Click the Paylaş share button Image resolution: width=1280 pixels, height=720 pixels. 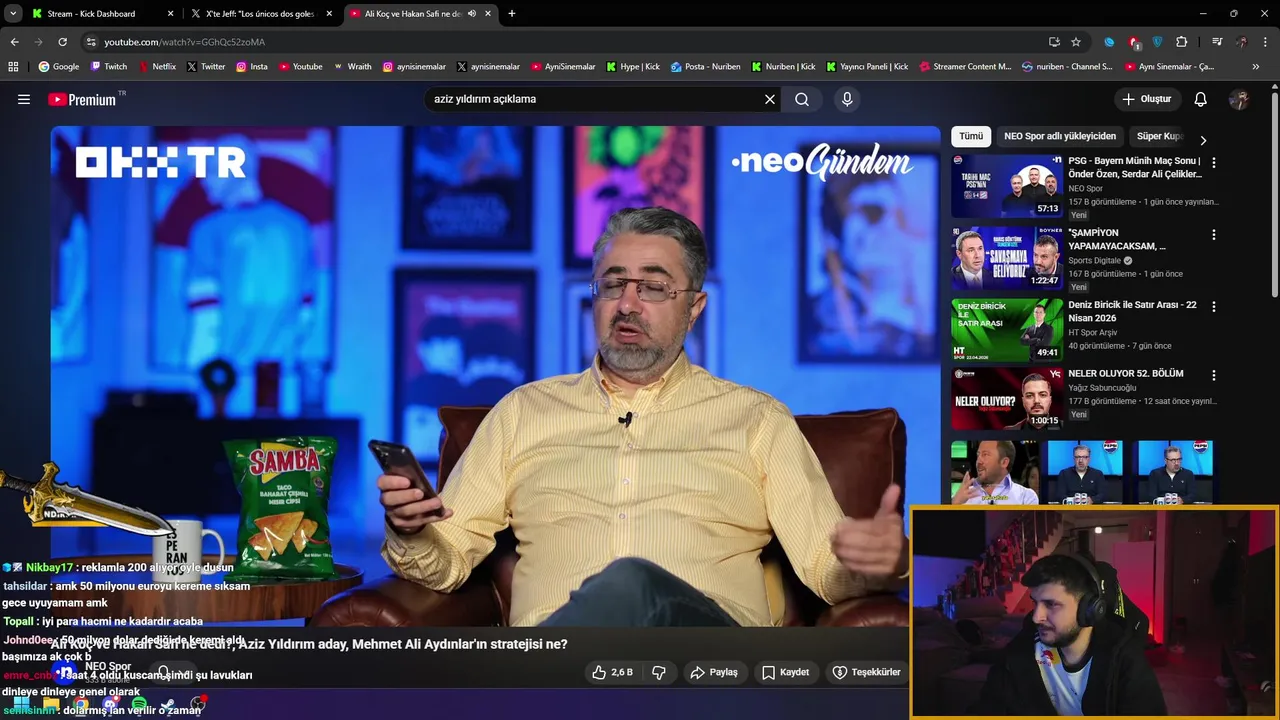click(x=714, y=672)
